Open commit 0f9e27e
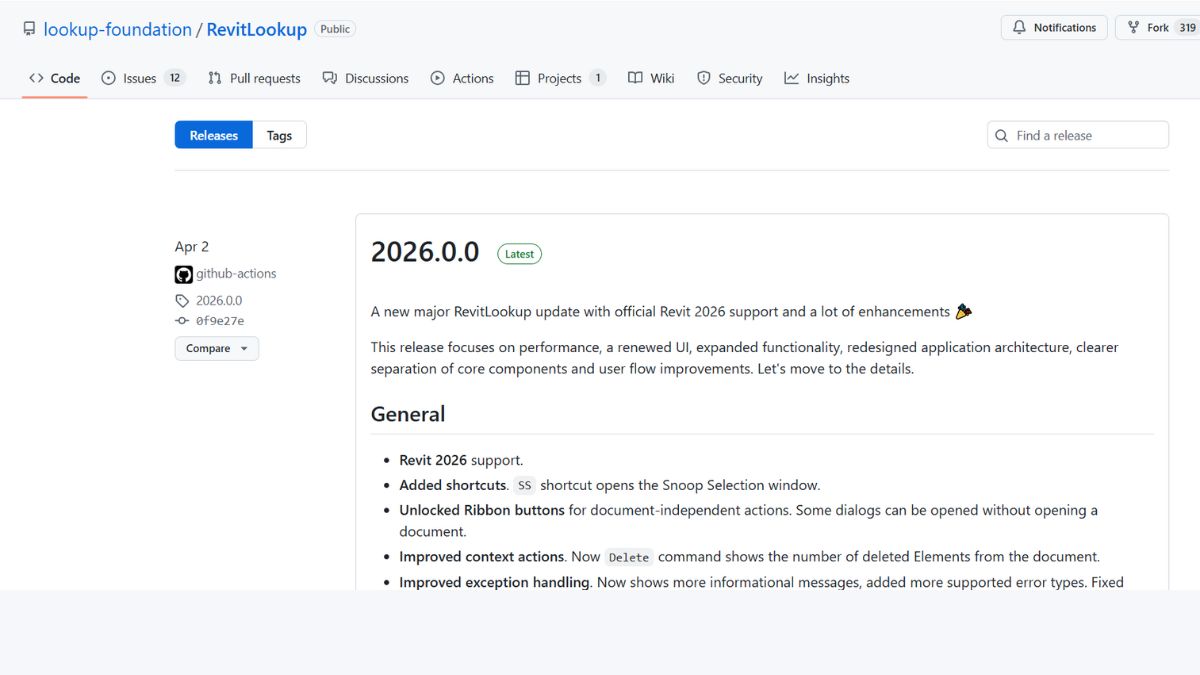This screenshot has width=1200, height=675. click(220, 321)
